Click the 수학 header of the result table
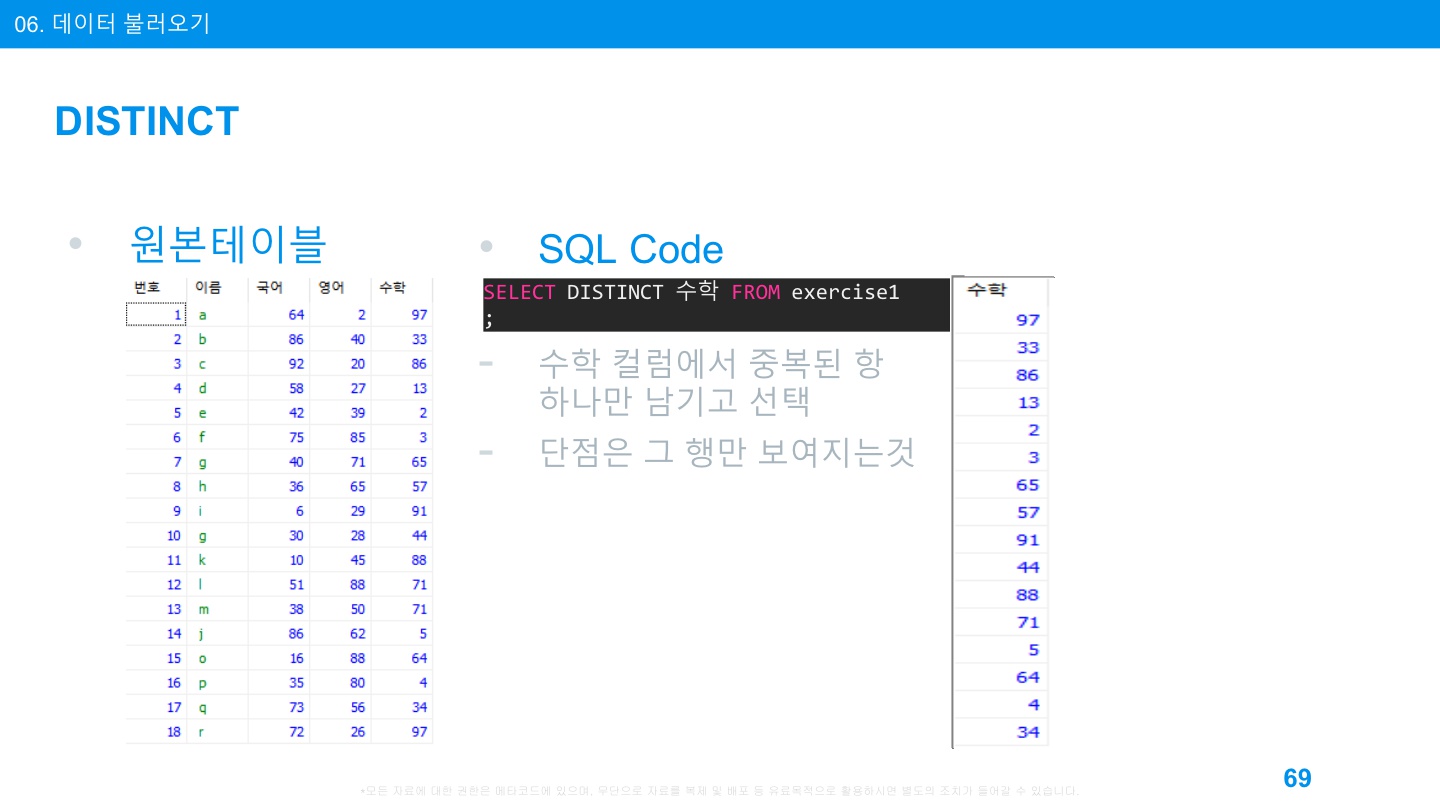The height and width of the screenshot is (810, 1440). (x=987, y=289)
